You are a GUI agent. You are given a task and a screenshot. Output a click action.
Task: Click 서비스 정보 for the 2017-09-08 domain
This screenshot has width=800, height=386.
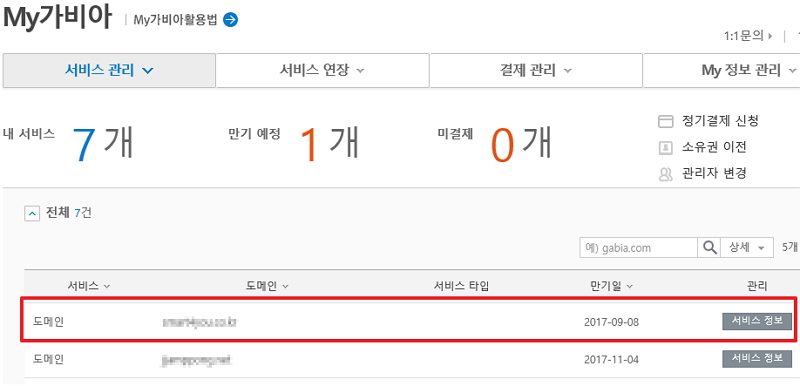click(757, 322)
